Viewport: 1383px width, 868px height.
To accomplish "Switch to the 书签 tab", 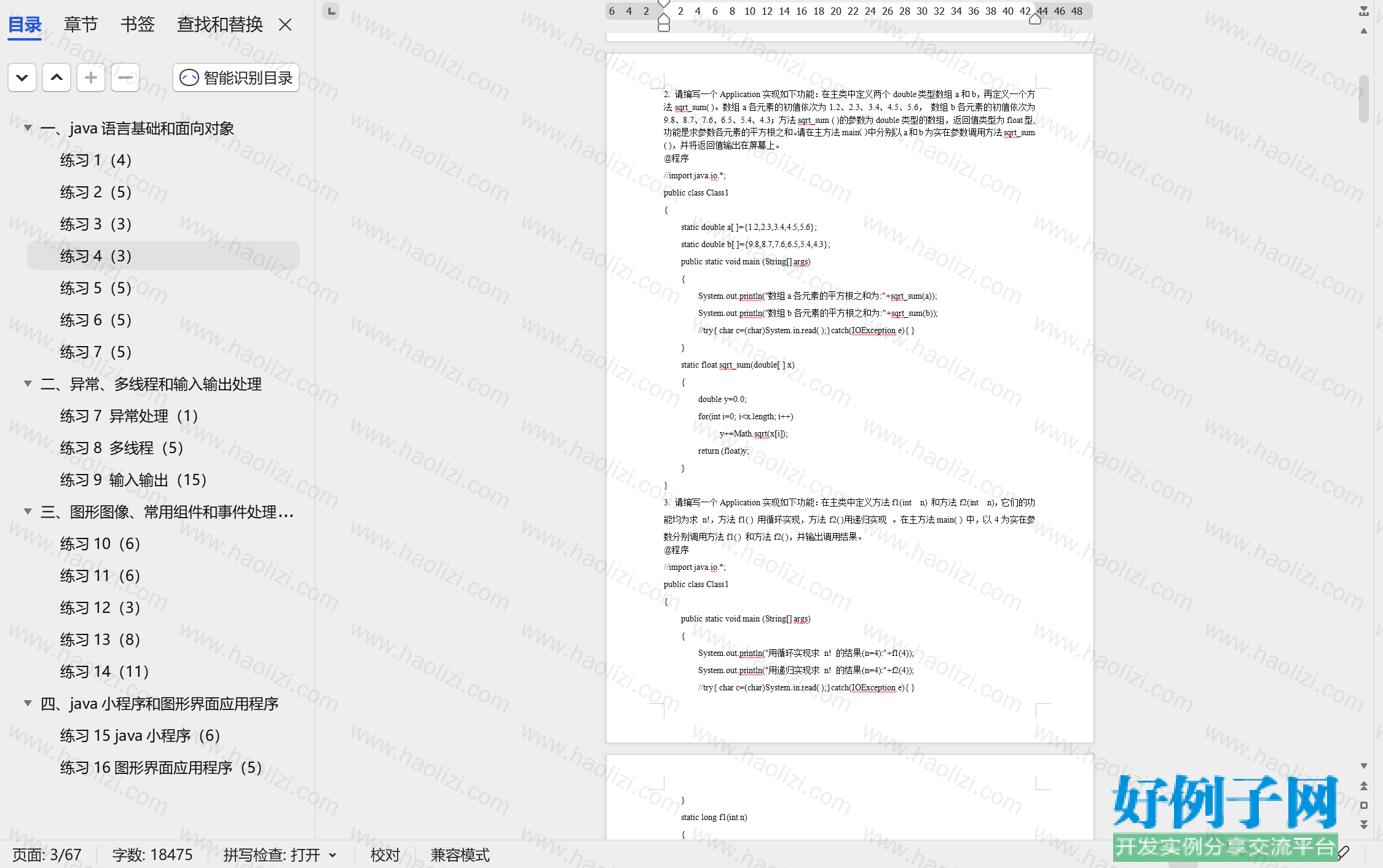I will 138,25.
